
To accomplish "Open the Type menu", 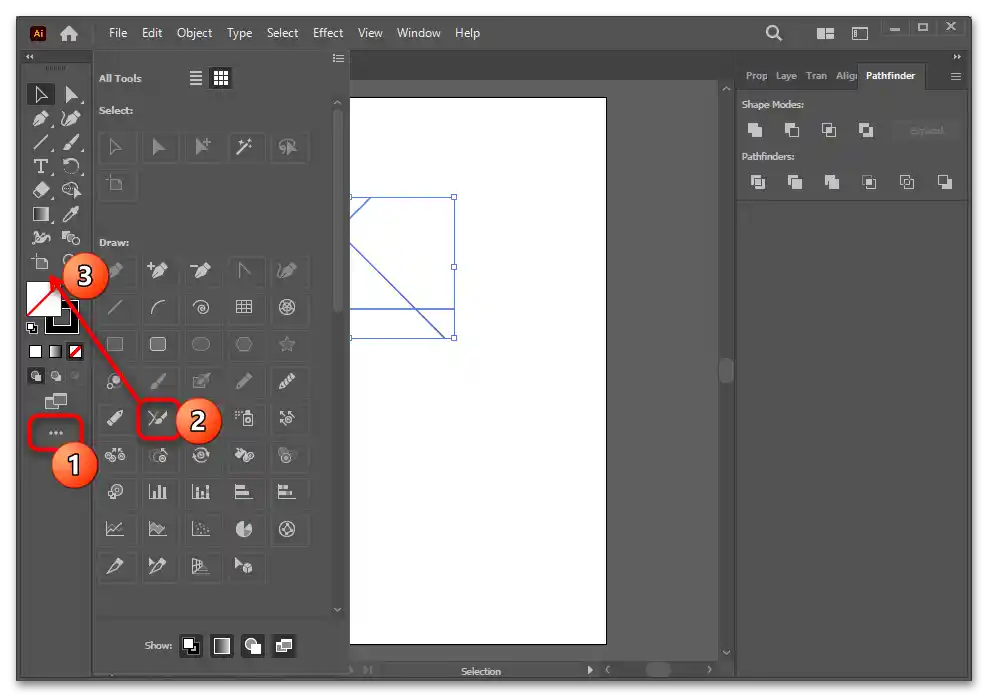I will [x=239, y=33].
